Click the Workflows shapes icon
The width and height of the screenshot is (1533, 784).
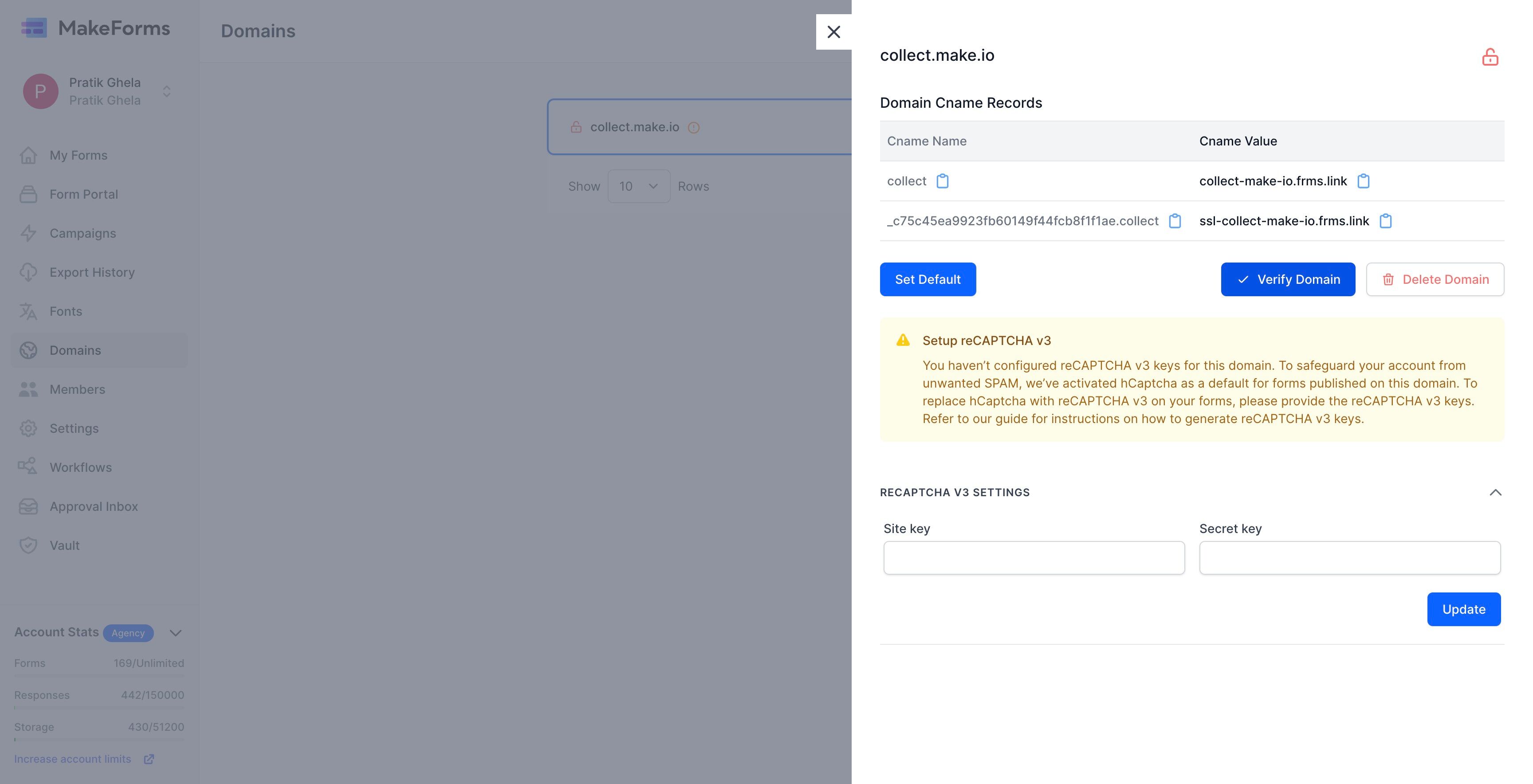28,467
